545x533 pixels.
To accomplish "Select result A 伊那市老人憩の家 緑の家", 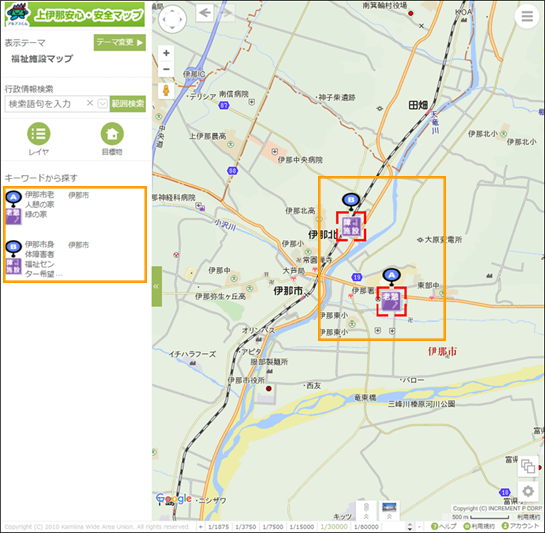I will (x=75, y=207).
